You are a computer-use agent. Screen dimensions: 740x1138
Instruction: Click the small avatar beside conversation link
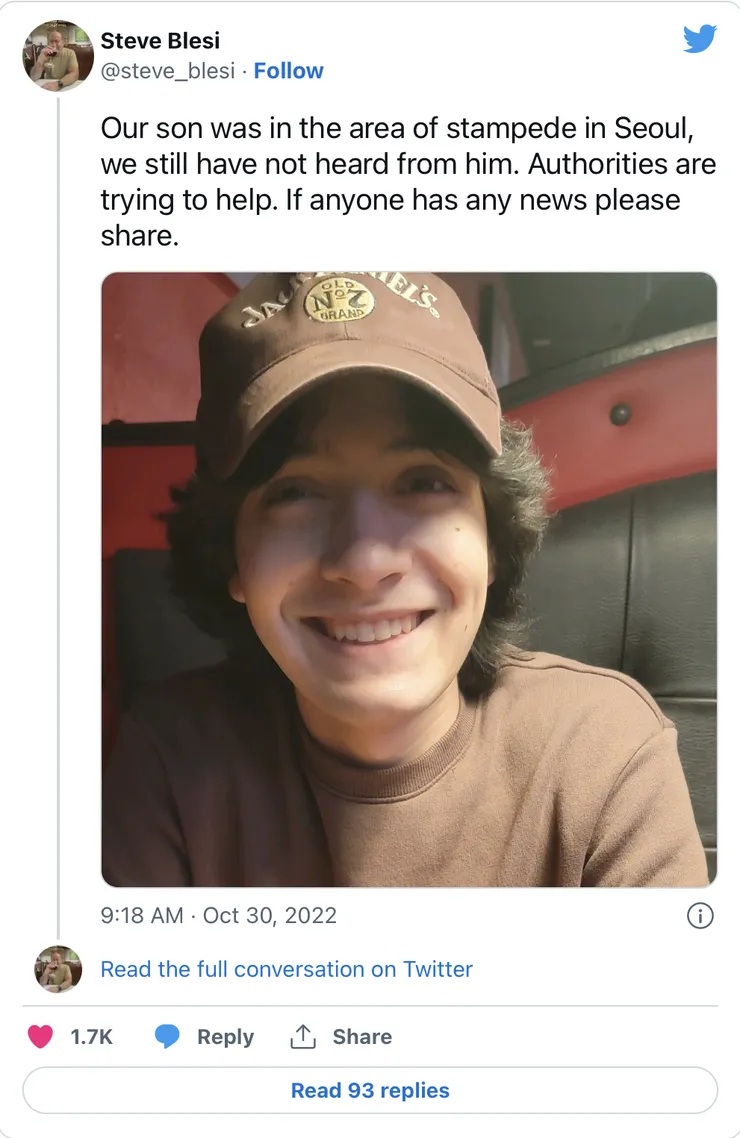click(58, 969)
